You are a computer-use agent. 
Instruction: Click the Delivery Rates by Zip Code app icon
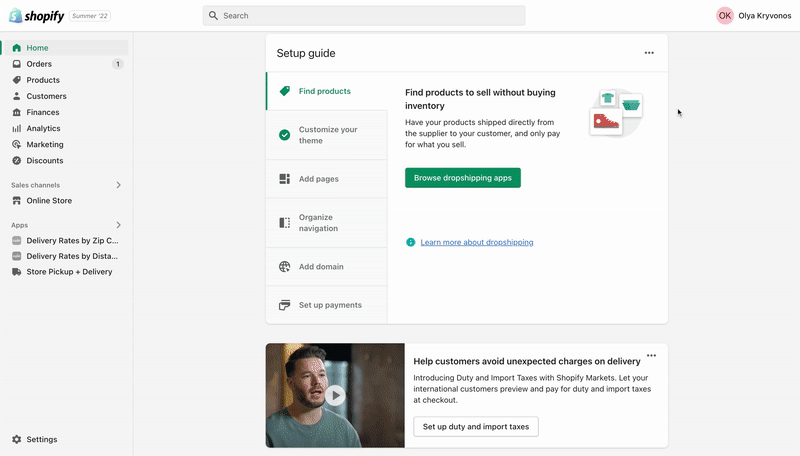click(16, 240)
